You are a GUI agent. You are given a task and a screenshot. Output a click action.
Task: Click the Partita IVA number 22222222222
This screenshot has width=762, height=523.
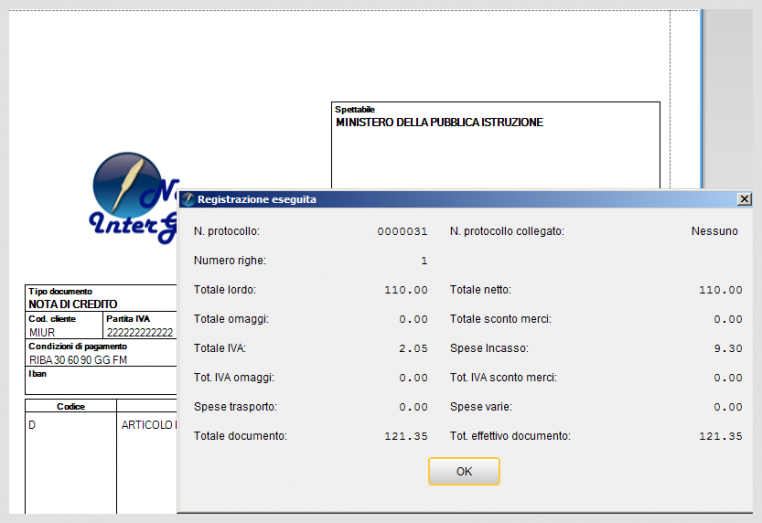(140, 332)
